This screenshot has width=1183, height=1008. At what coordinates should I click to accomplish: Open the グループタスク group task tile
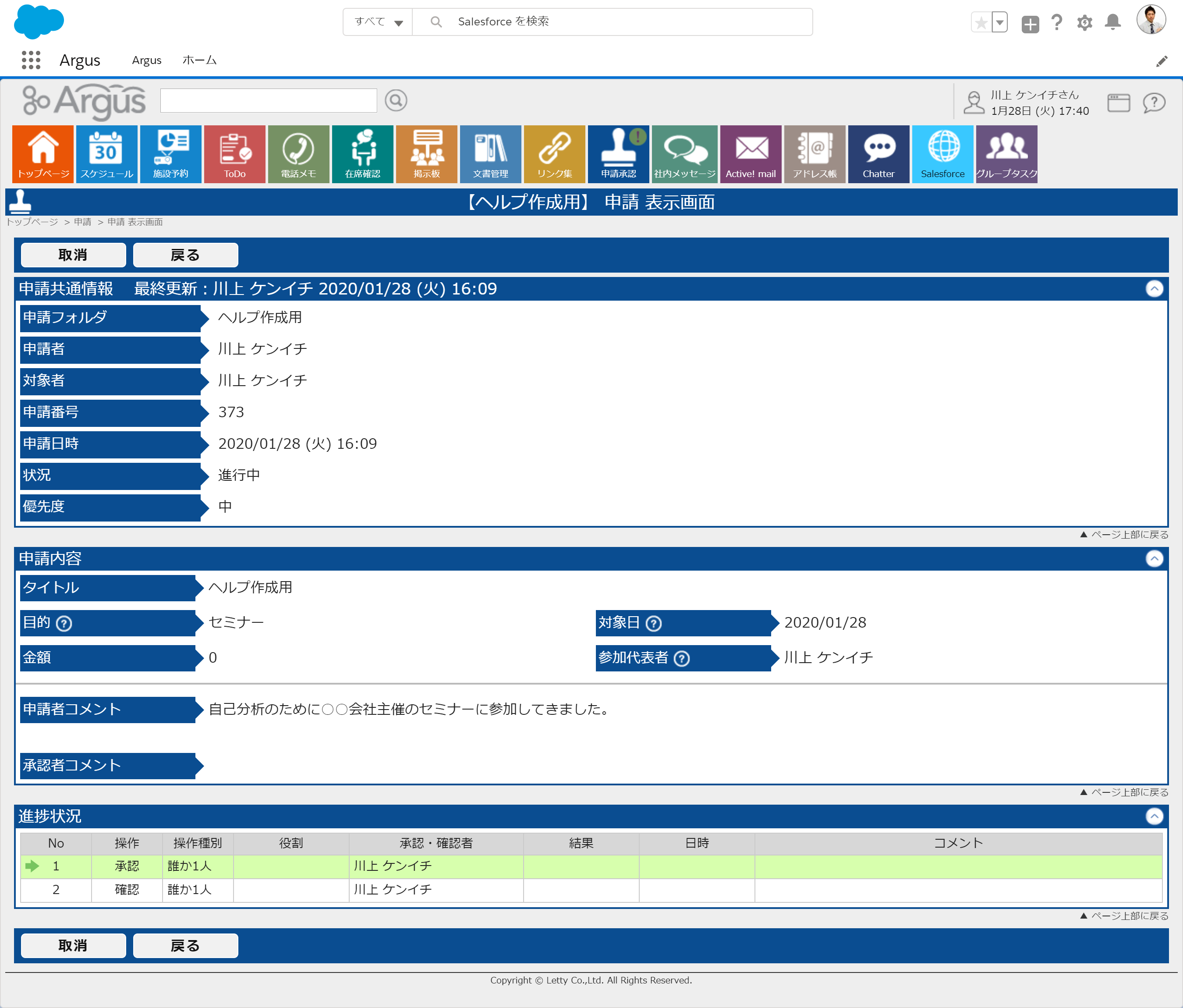[1006, 154]
